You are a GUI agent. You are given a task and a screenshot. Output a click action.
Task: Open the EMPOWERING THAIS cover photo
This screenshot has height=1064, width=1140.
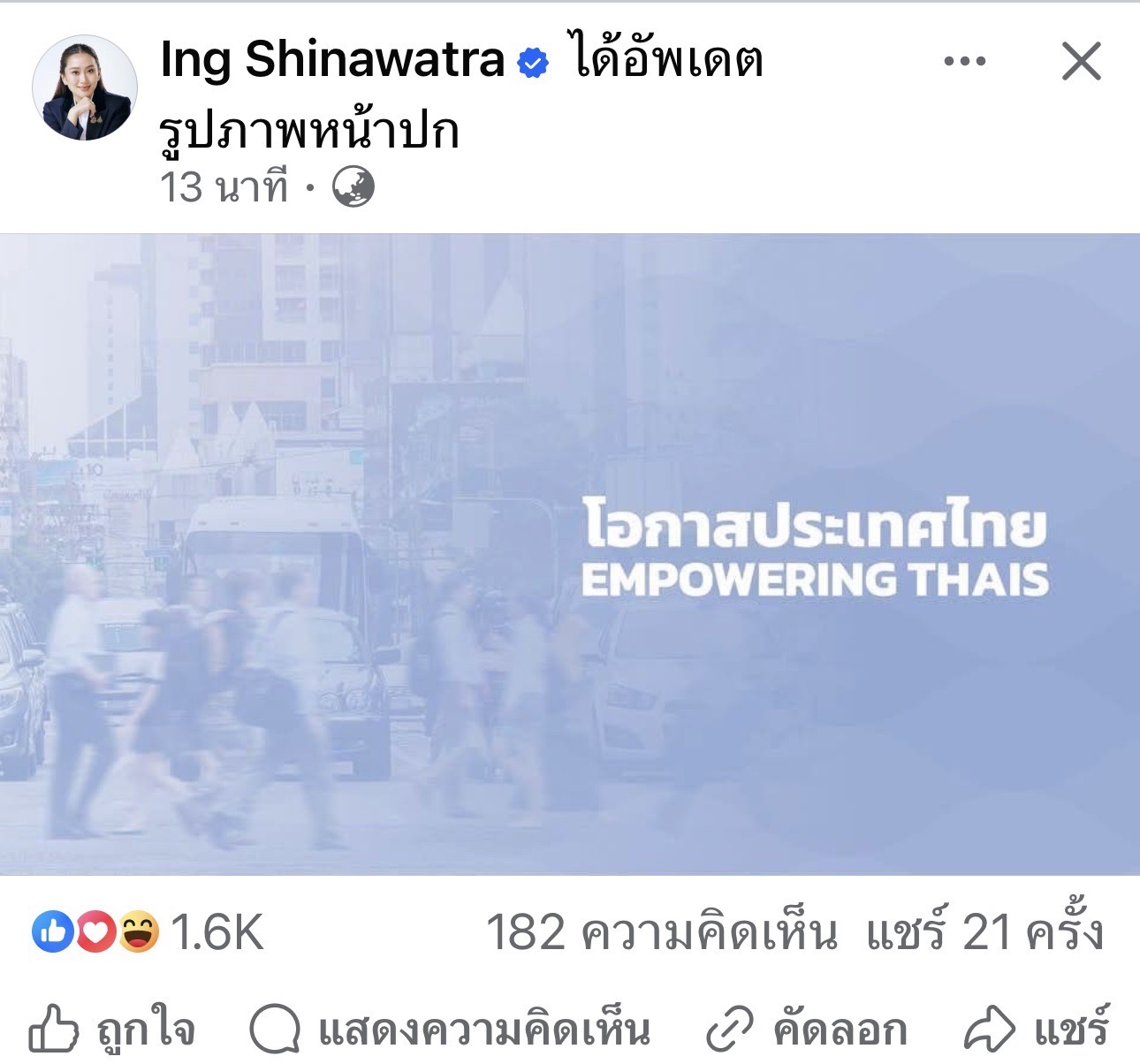(570, 555)
